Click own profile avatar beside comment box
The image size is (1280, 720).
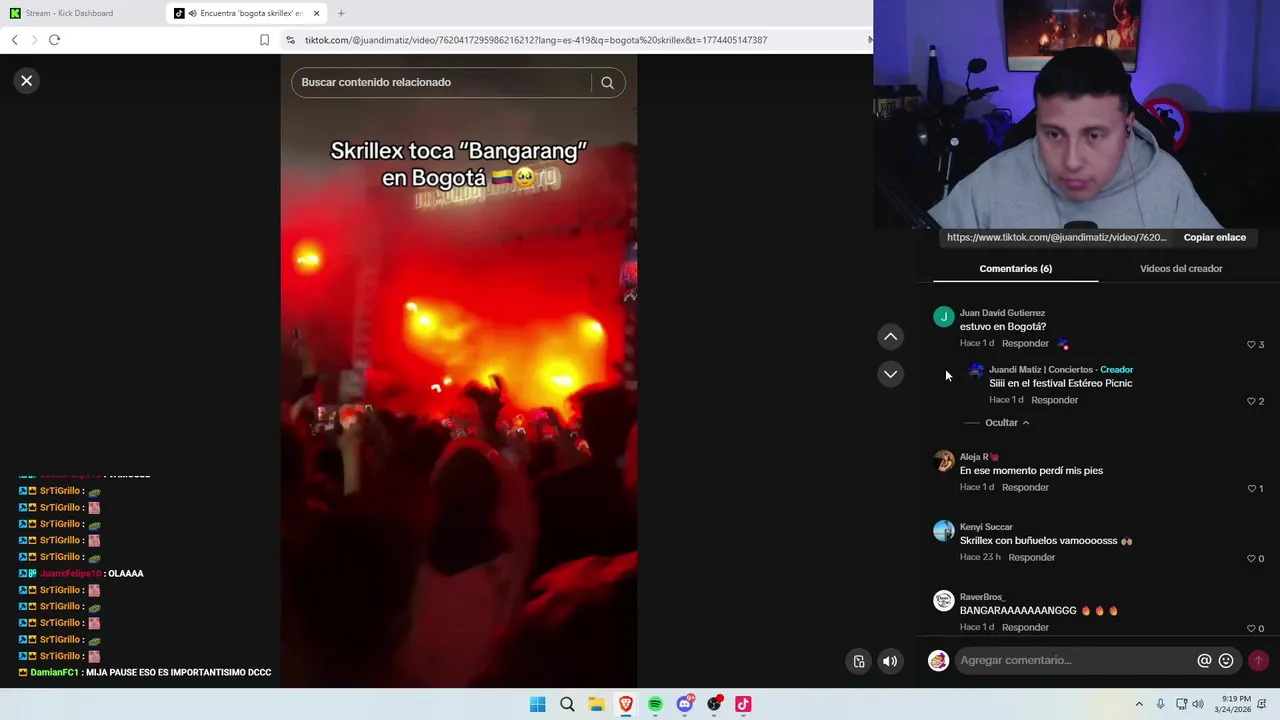938,661
